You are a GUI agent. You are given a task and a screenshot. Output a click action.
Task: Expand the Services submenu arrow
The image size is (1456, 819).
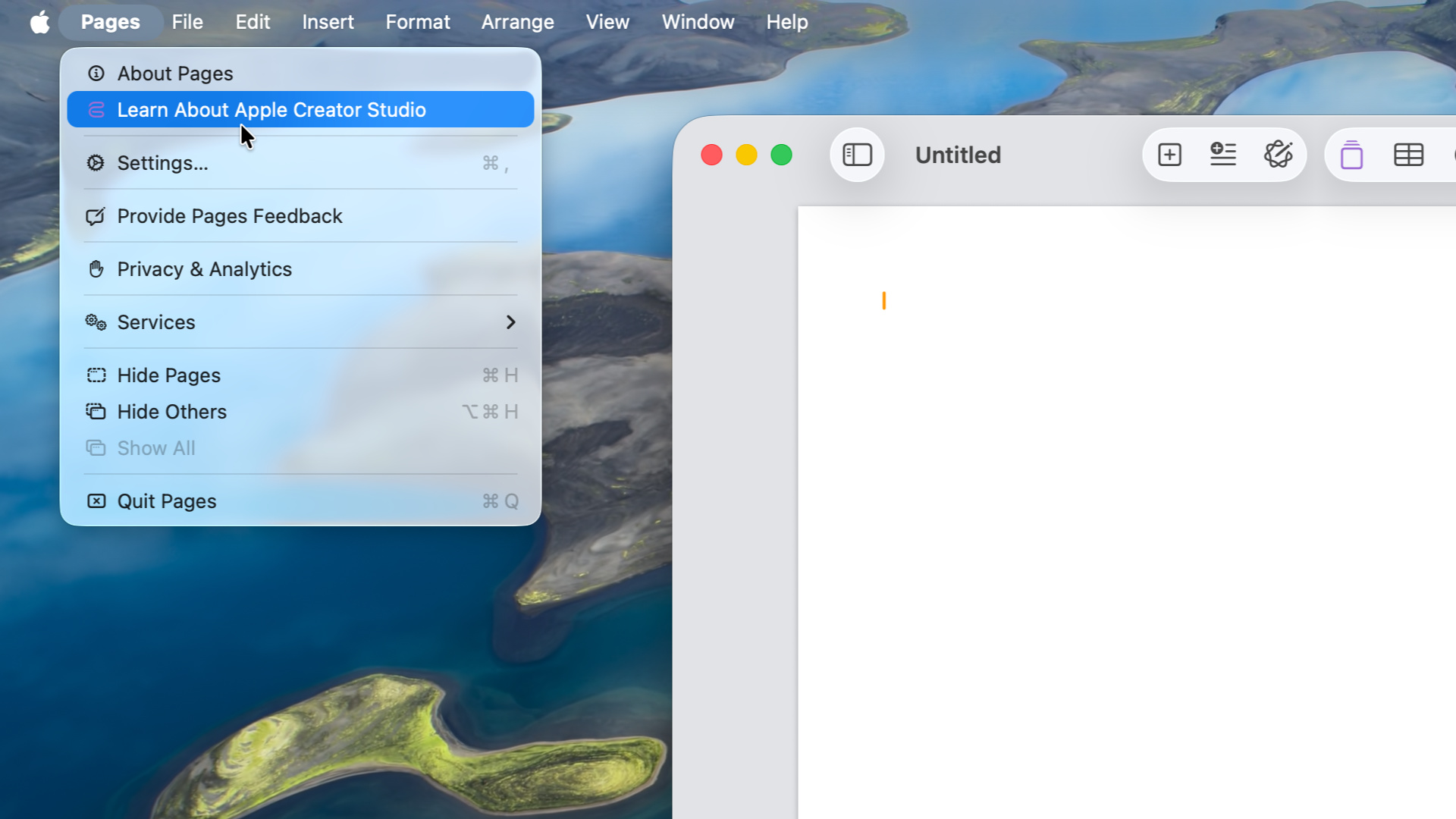click(x=510, y=322)
